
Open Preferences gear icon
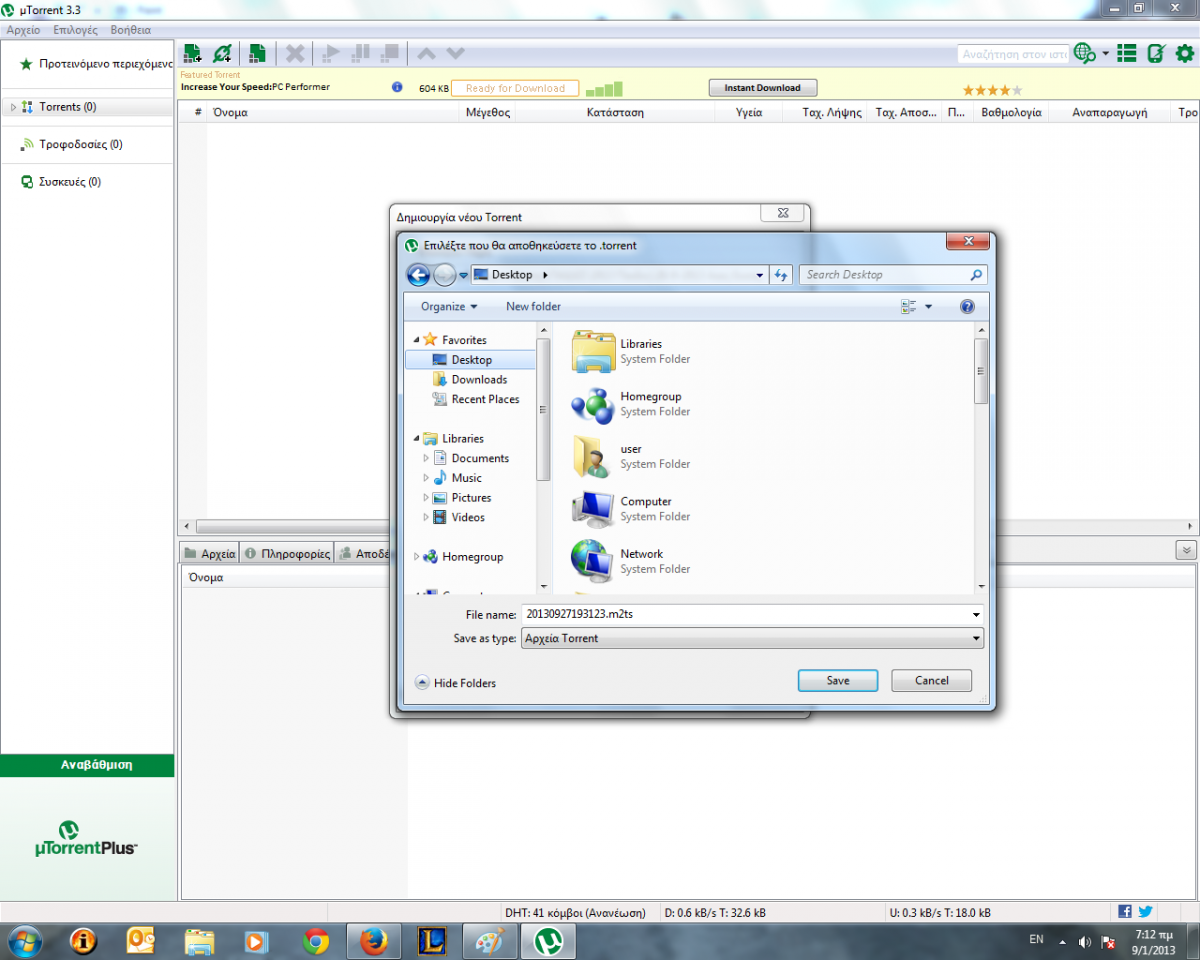point(1185,53)
